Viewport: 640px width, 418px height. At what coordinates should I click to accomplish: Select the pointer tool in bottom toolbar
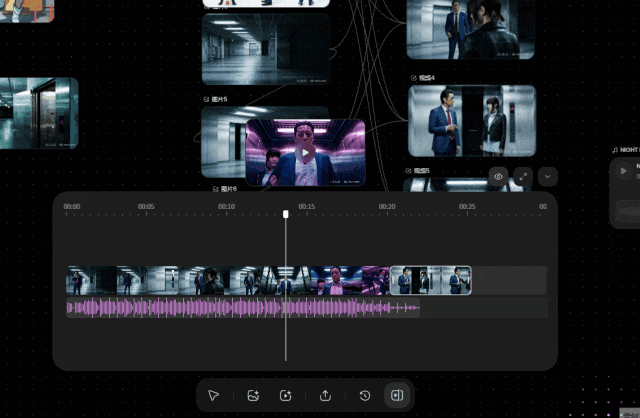[x=213, y=395]
